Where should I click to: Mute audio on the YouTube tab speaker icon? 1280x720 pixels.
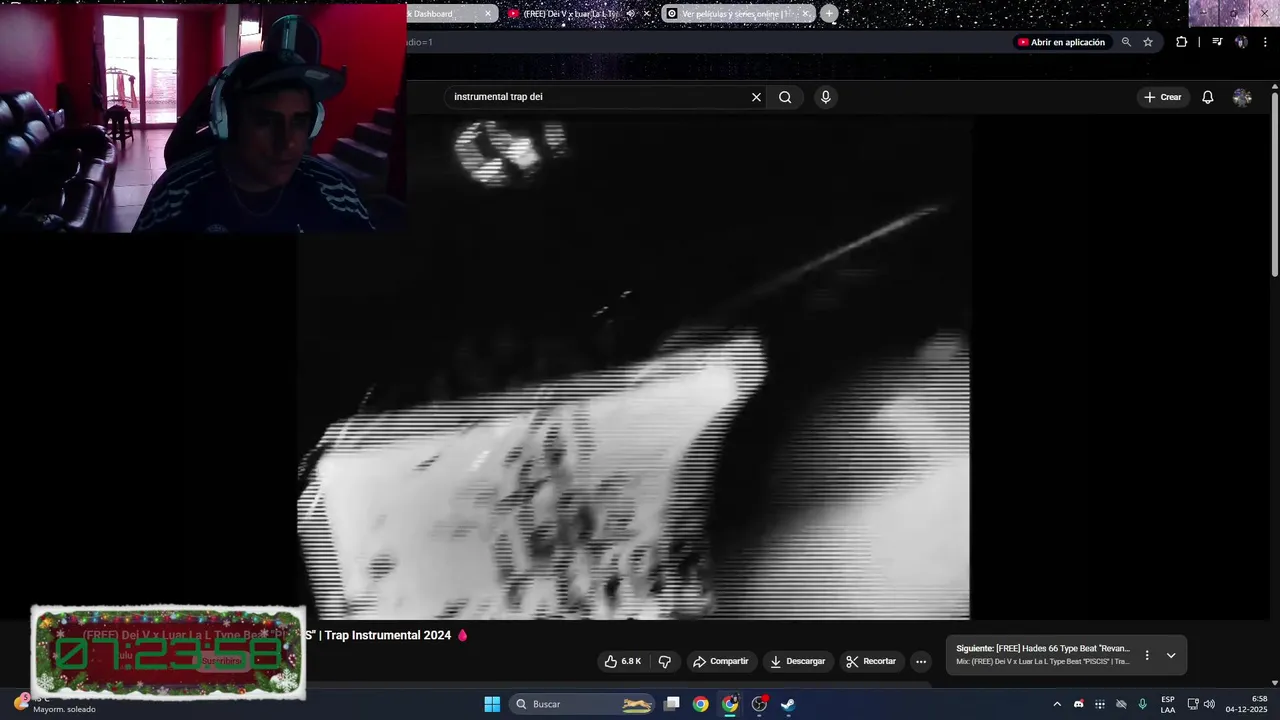(x=630, y=14)
